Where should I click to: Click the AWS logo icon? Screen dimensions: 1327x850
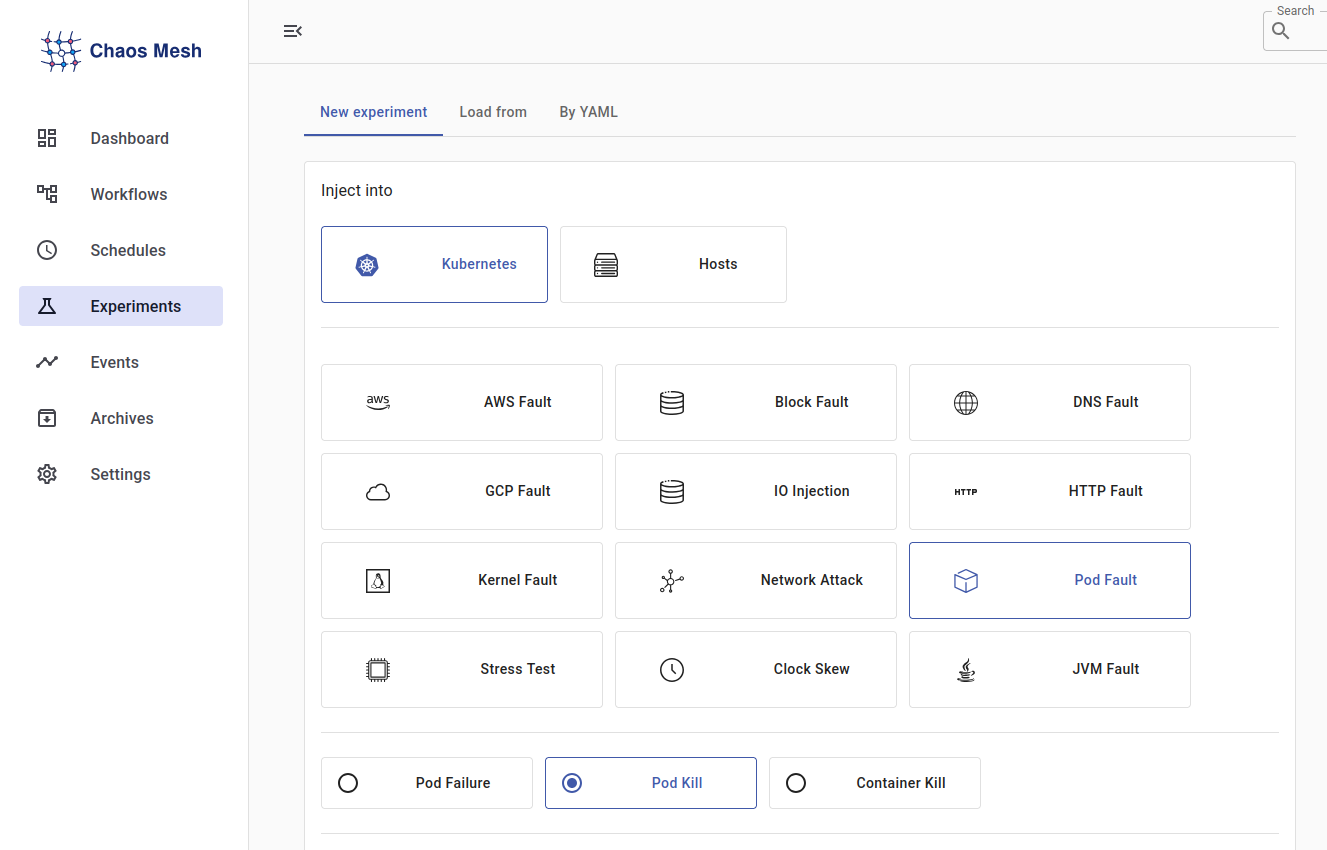(378, 402)
